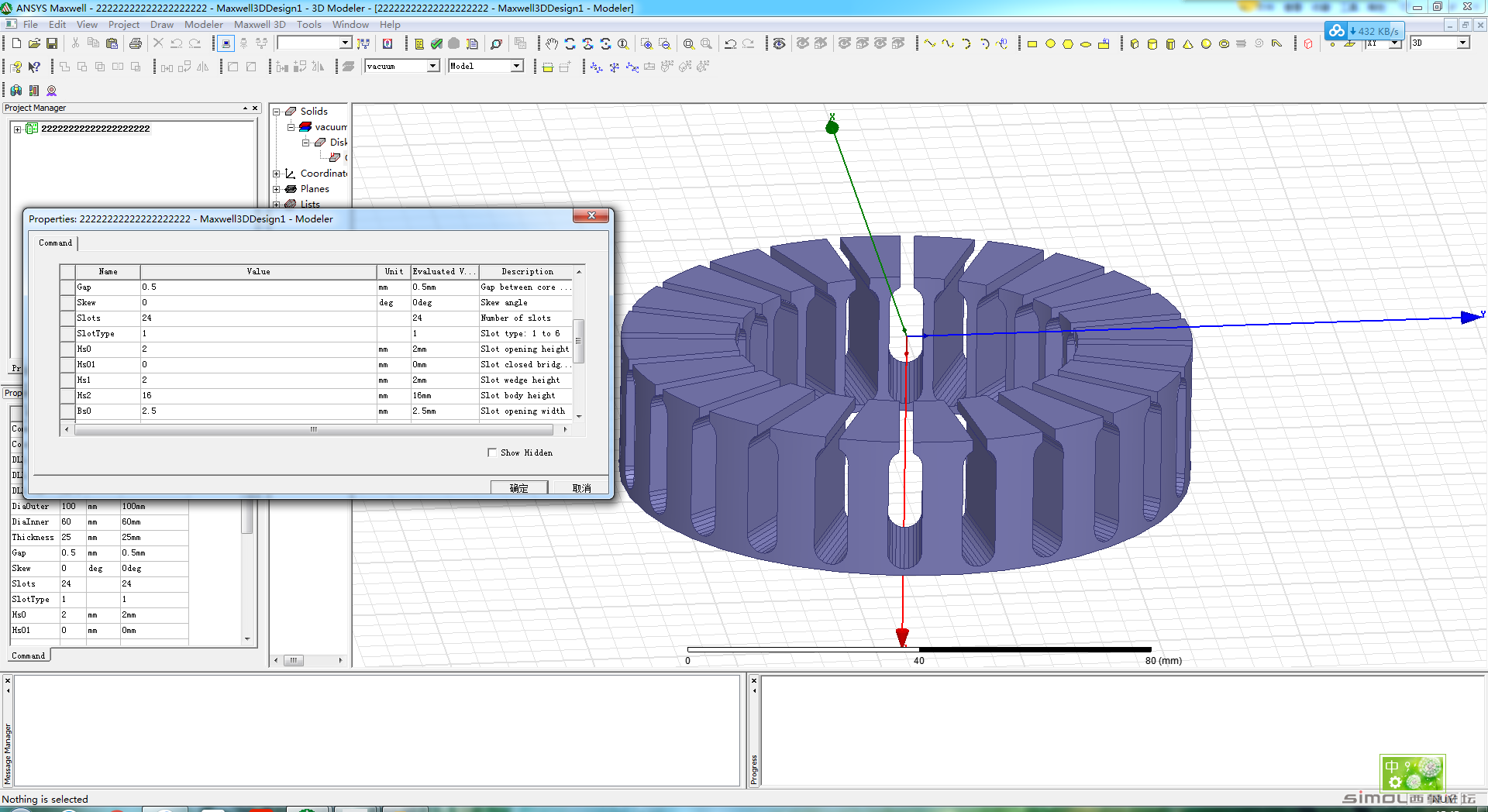Click the eye visibility toolbar icon
The image size is (1488, 812).
(x=779, y=43)
